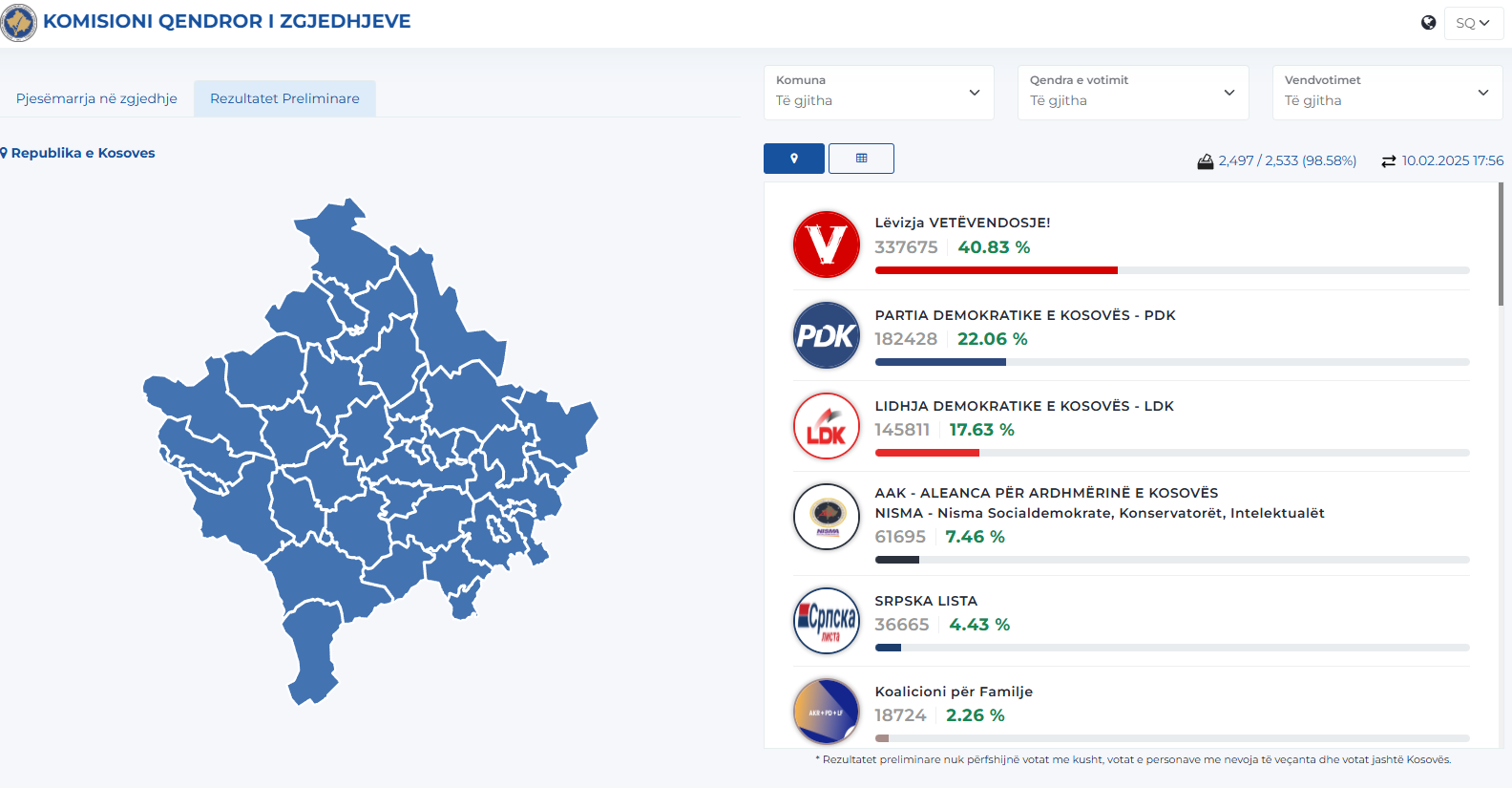
Task: Open the SQ language dropdown
Action: pos(1473,23)
